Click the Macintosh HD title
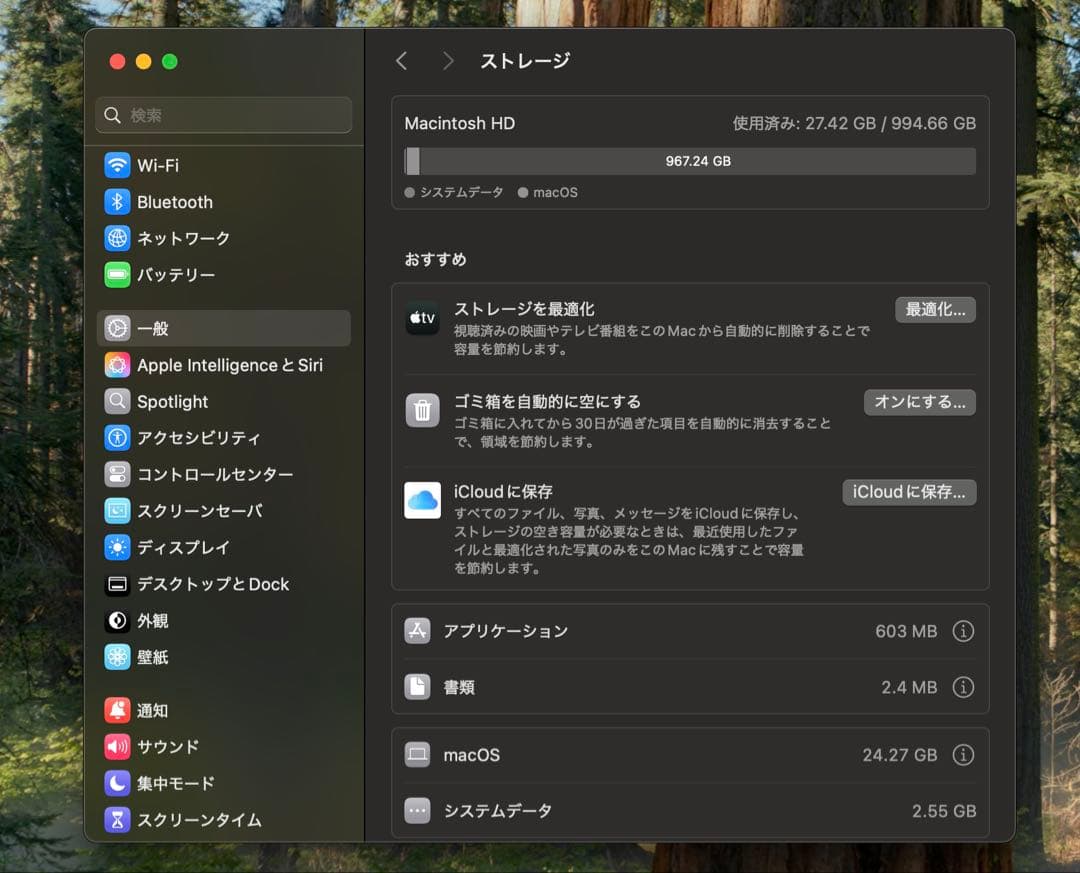 pyautogui.click(x=459, y=123)
